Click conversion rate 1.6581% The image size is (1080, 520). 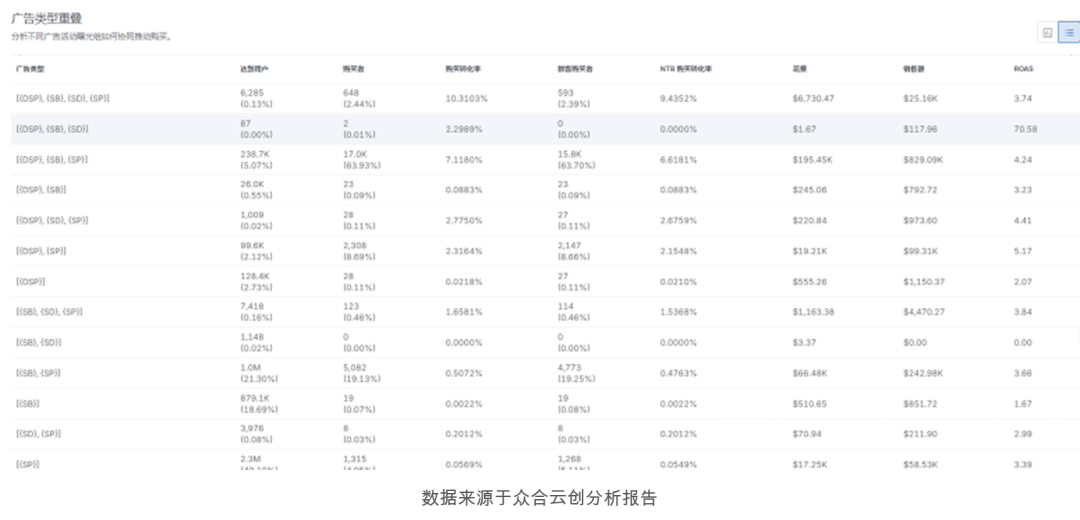pos(464,312)
